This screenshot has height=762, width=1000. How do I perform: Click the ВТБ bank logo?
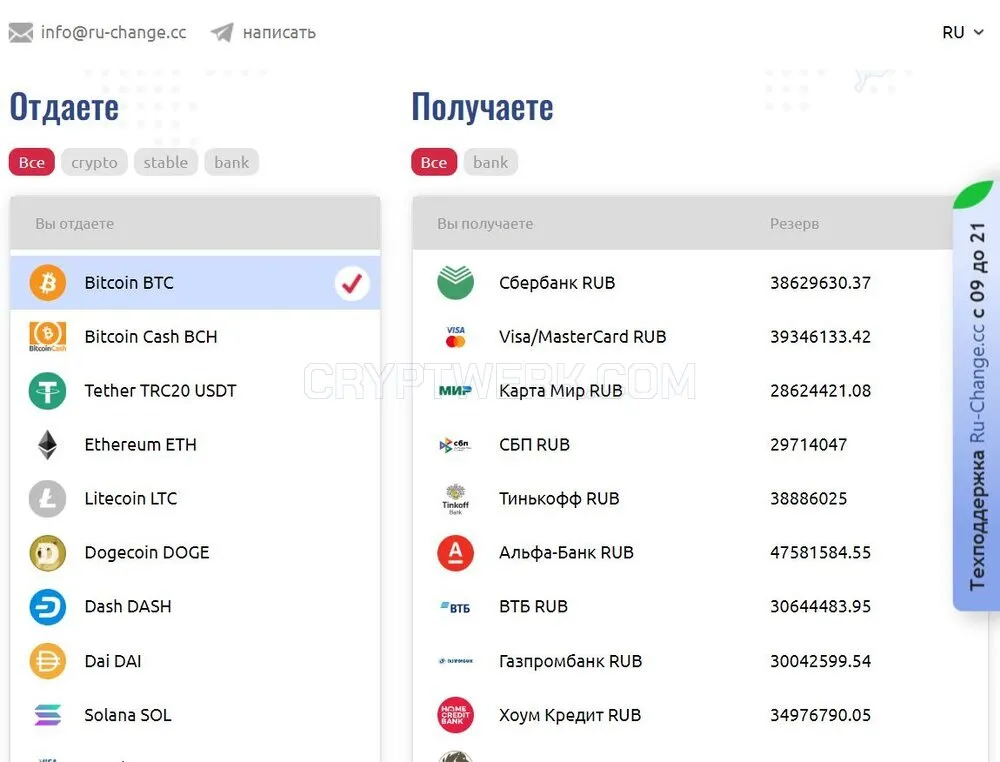pos(455,607)
